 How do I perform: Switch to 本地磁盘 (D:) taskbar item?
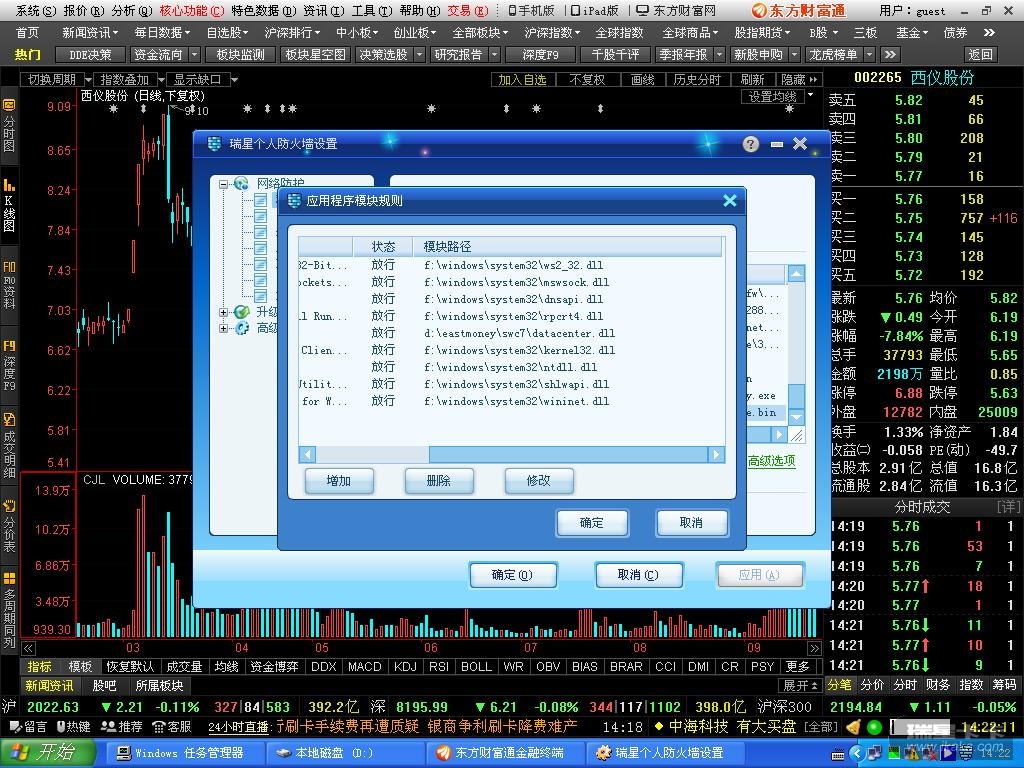pyautogui.click(x=343, y=753)
